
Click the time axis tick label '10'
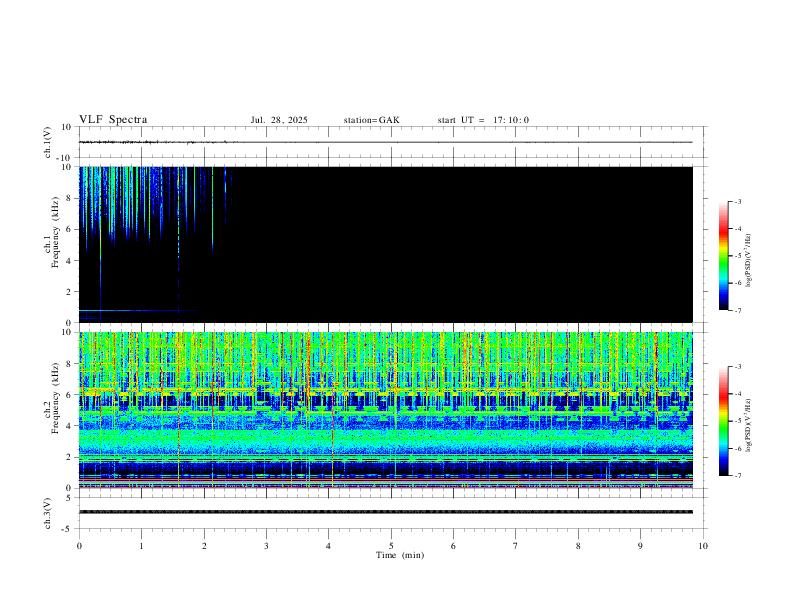pos(703,546)
